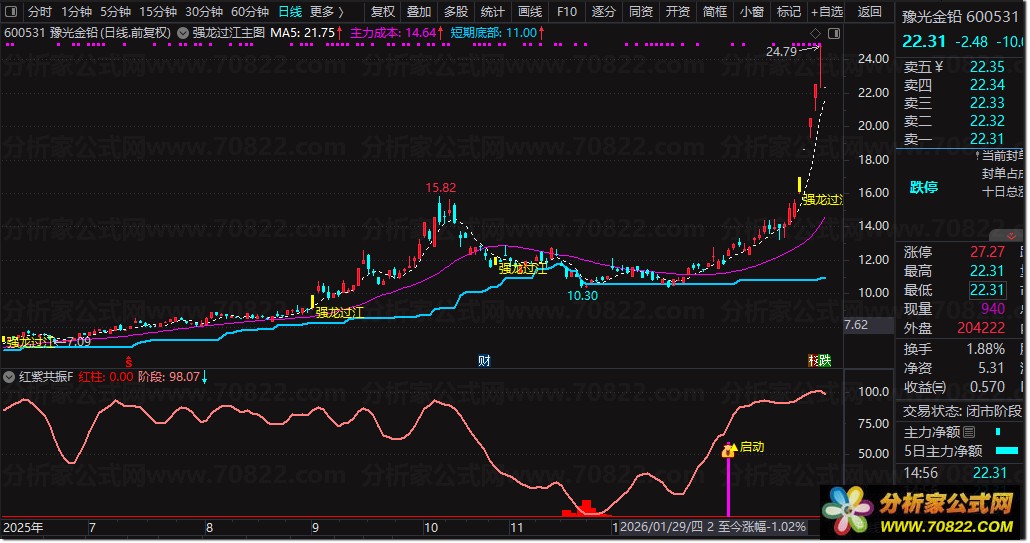The width and height of the screenshot is (1030, 543).
Task: Expand the 更多 periods menu
Action: tap(326, 11)
